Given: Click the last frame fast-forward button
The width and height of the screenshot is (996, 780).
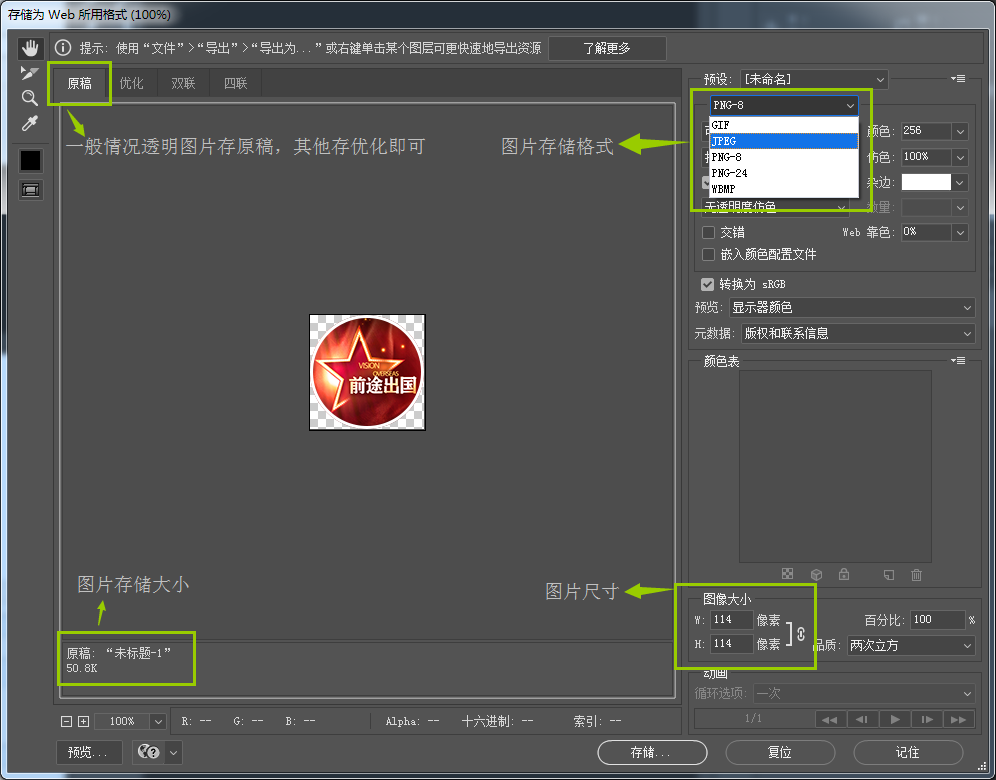Looking at the screenshot, I should (x=959, y=720).
